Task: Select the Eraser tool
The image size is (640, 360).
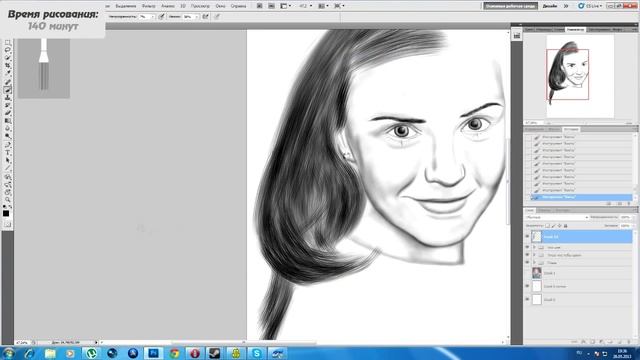Action: click(7, 113)
